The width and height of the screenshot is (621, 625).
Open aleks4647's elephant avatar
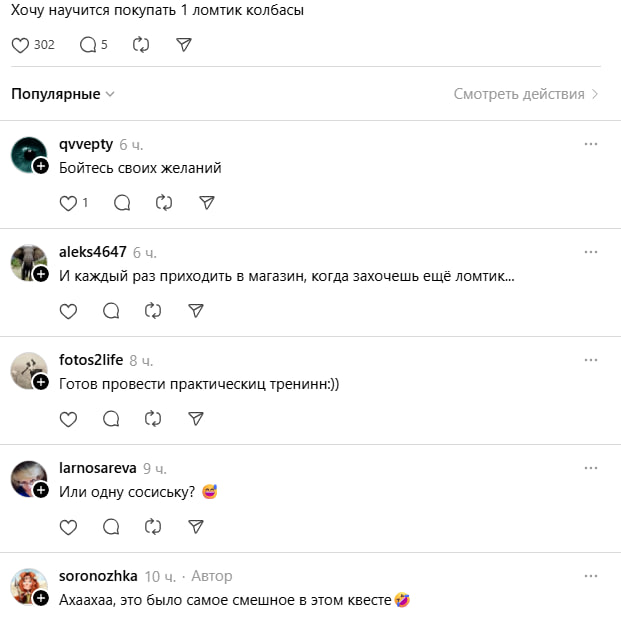point(29,263)
